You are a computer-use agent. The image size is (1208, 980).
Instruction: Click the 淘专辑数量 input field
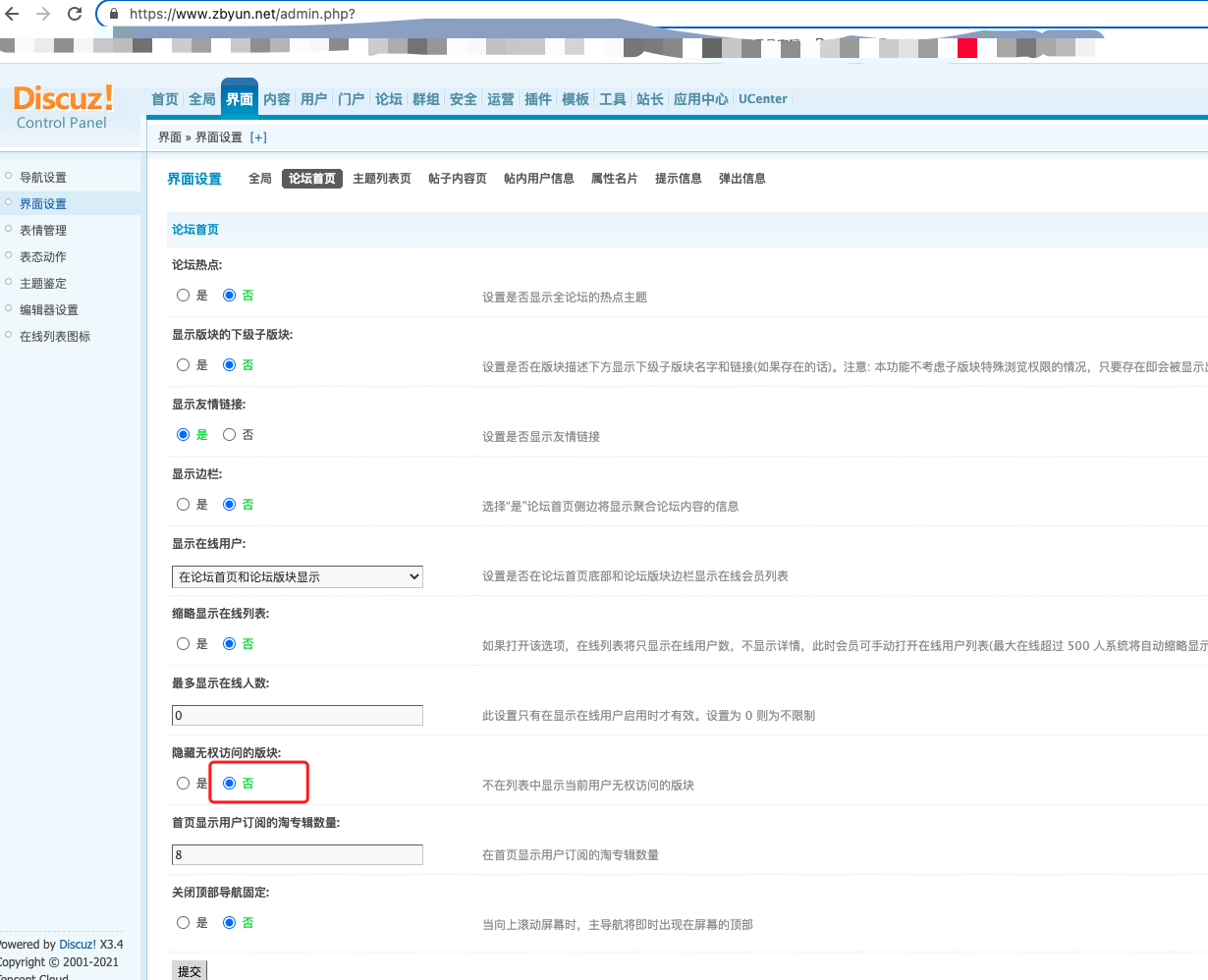297,855
